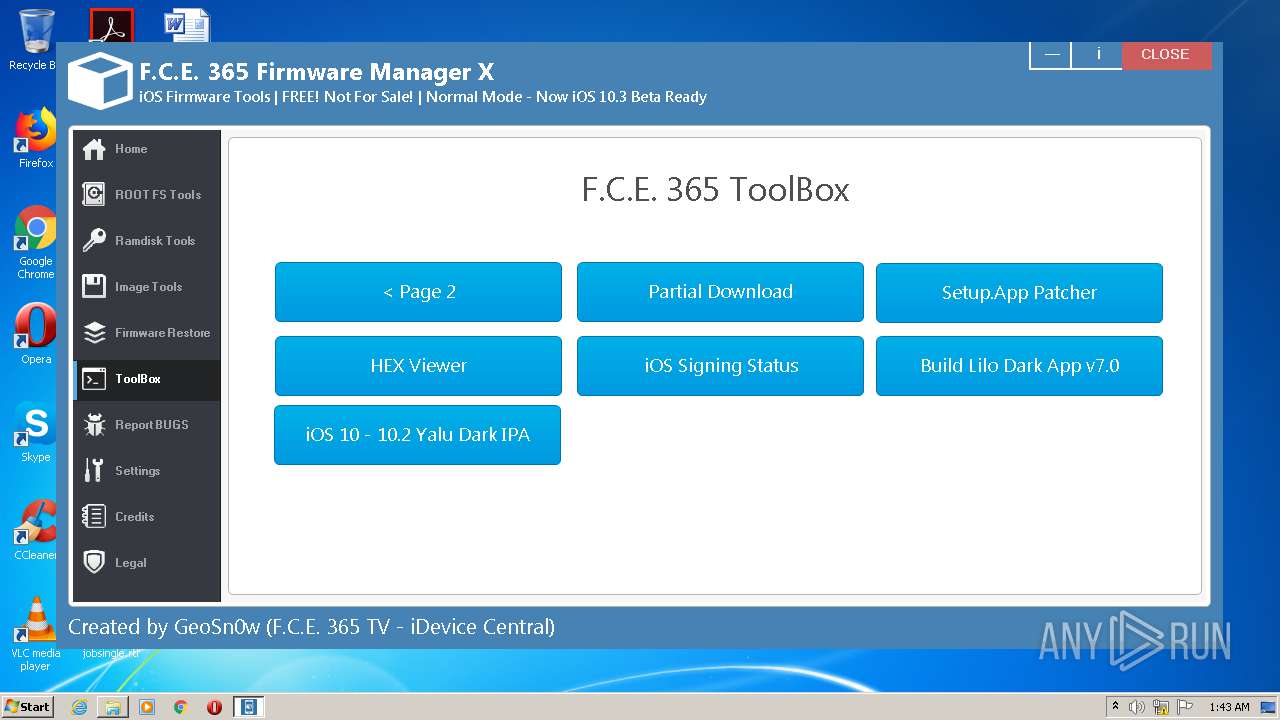Click the info 'i' button in title bar
Image resolution: width=1280 pixels, height=720 pixels.
1098,55
